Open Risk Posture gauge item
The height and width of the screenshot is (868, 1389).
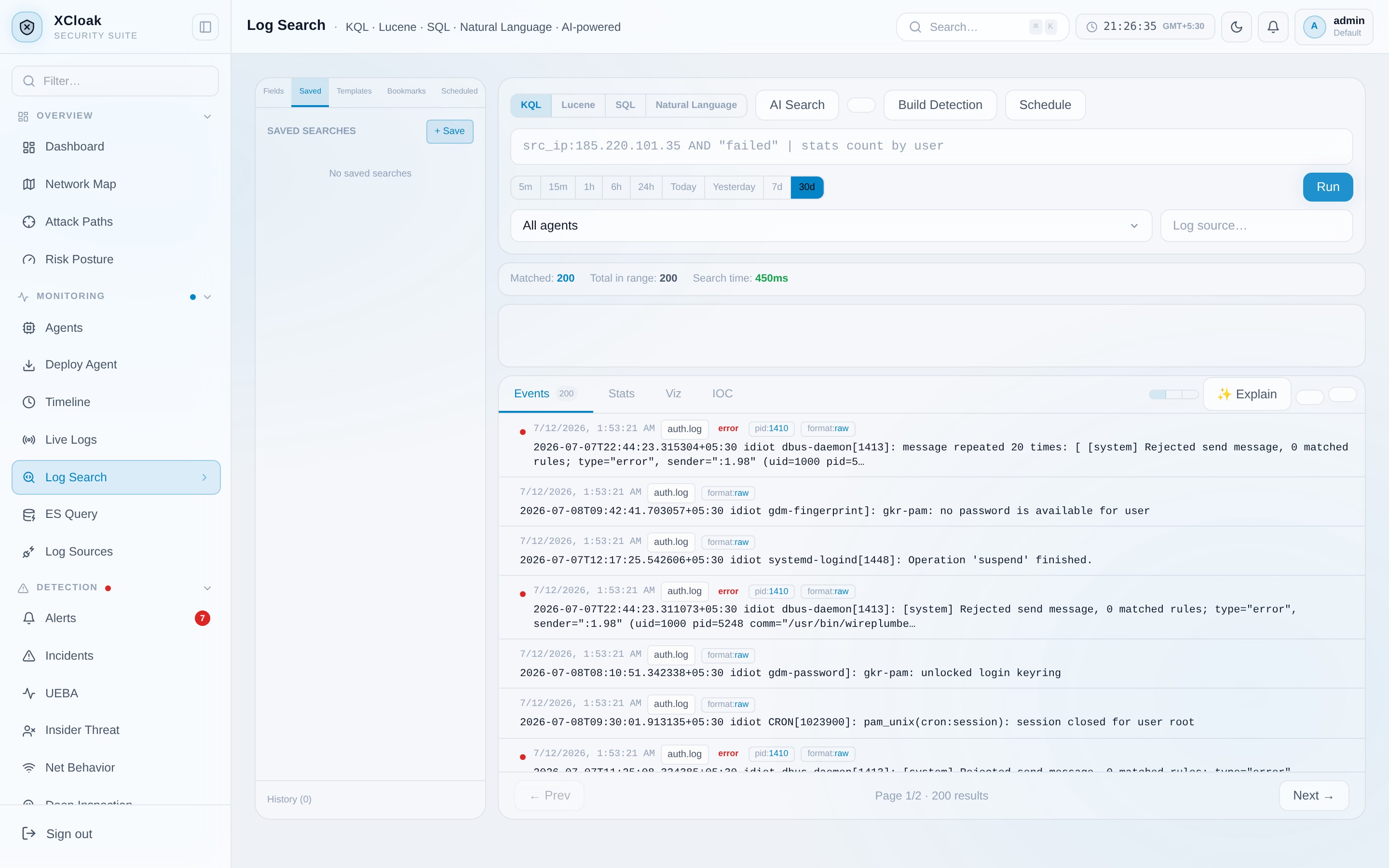tap(115, 259)
